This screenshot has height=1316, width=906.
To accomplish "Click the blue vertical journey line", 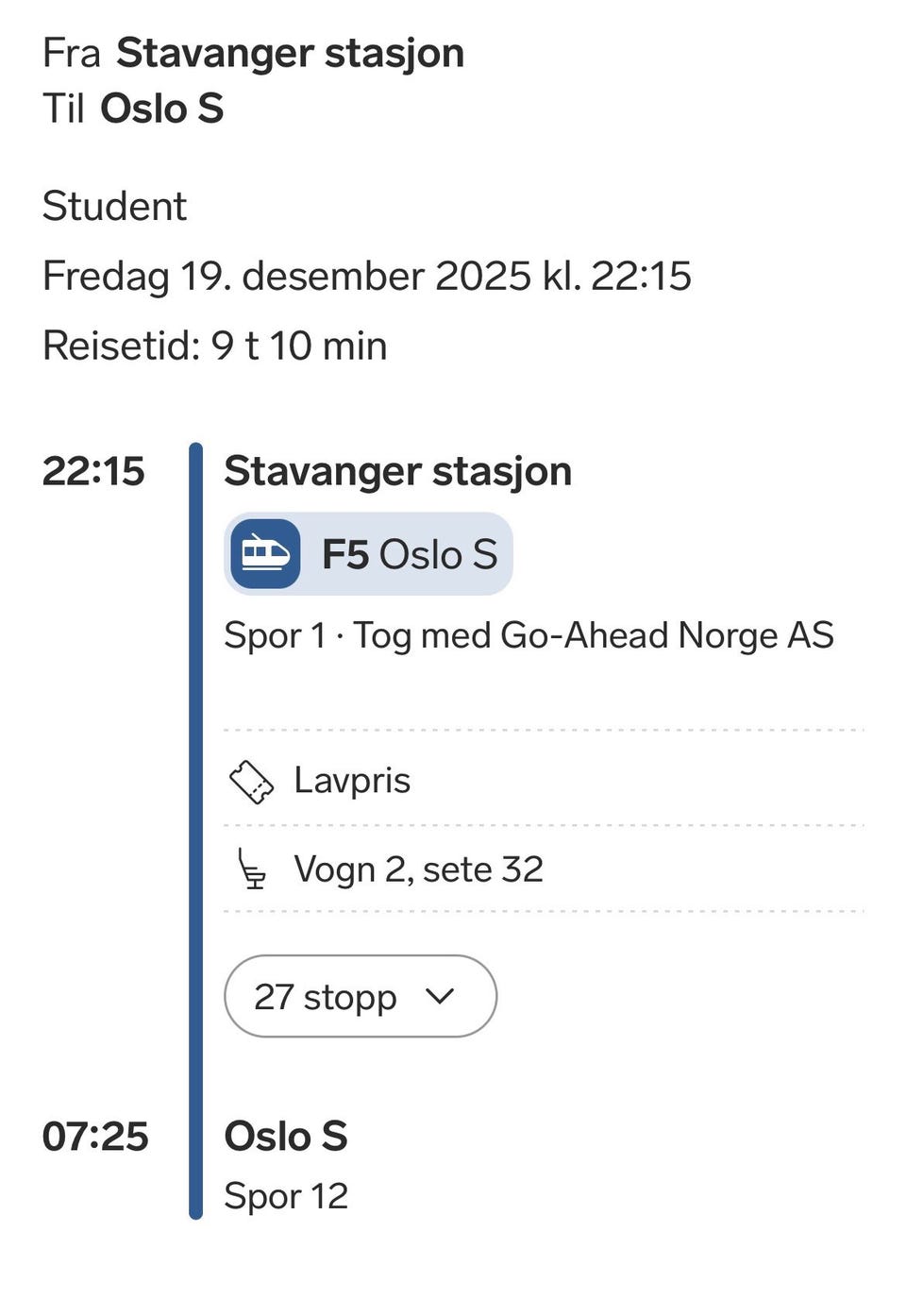I will pos(195,831).
